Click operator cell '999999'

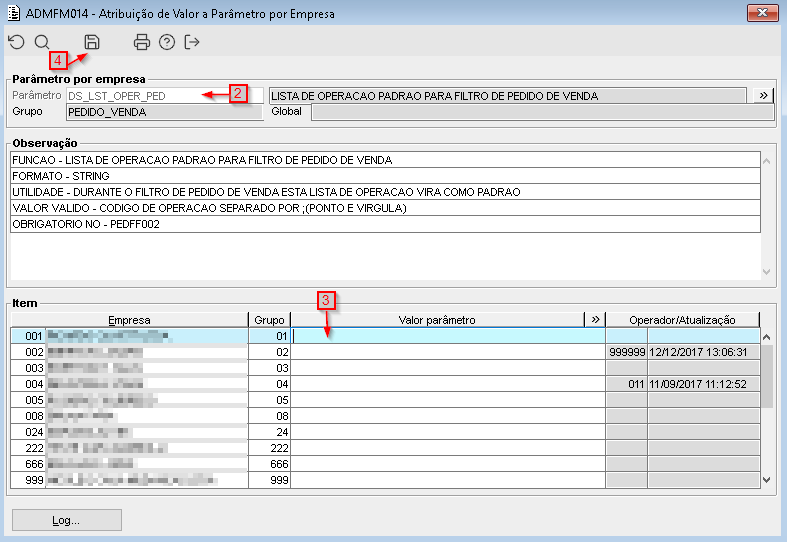point(626,352)
